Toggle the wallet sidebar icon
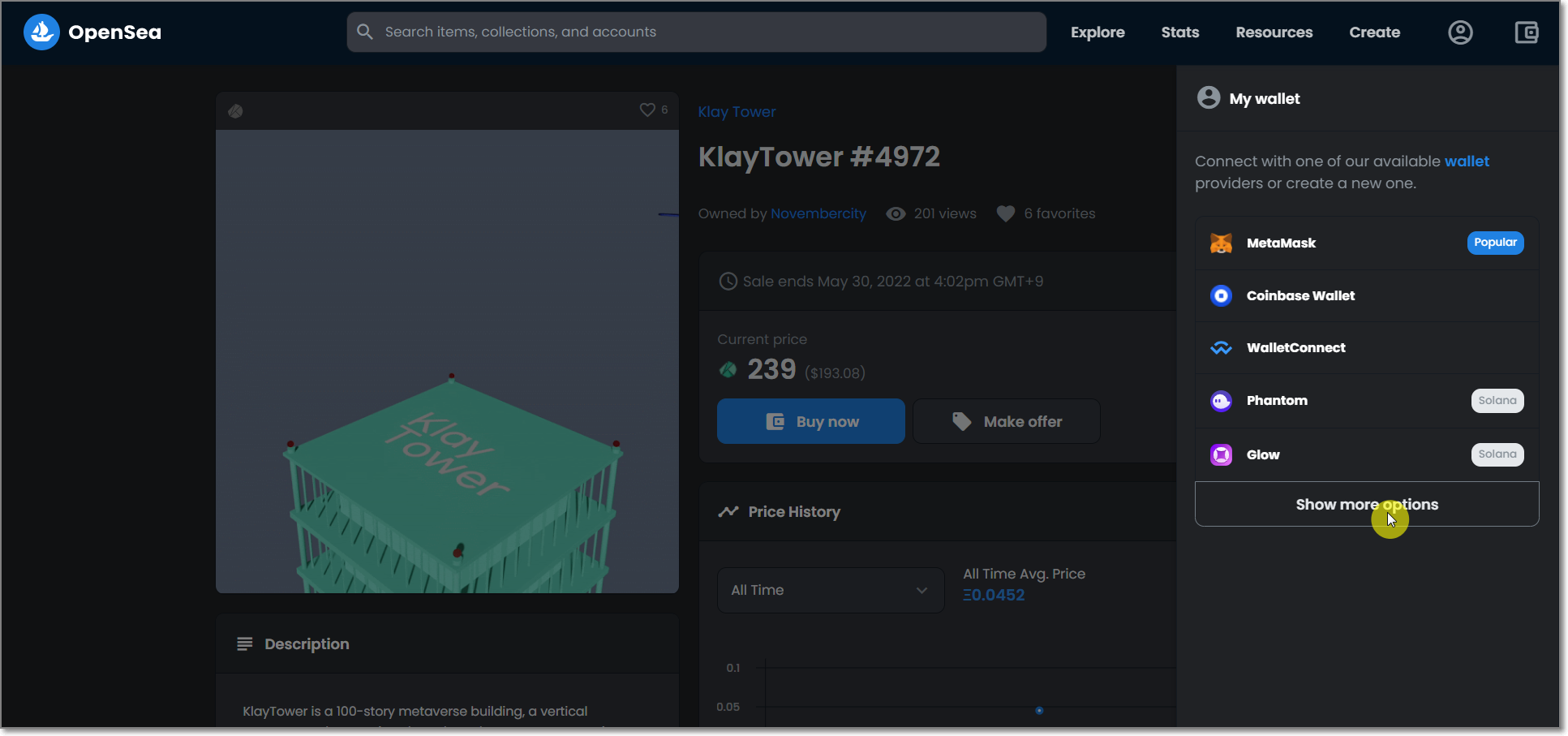The height and width of the screenshot is (736, 1568). click(1526, 32)
